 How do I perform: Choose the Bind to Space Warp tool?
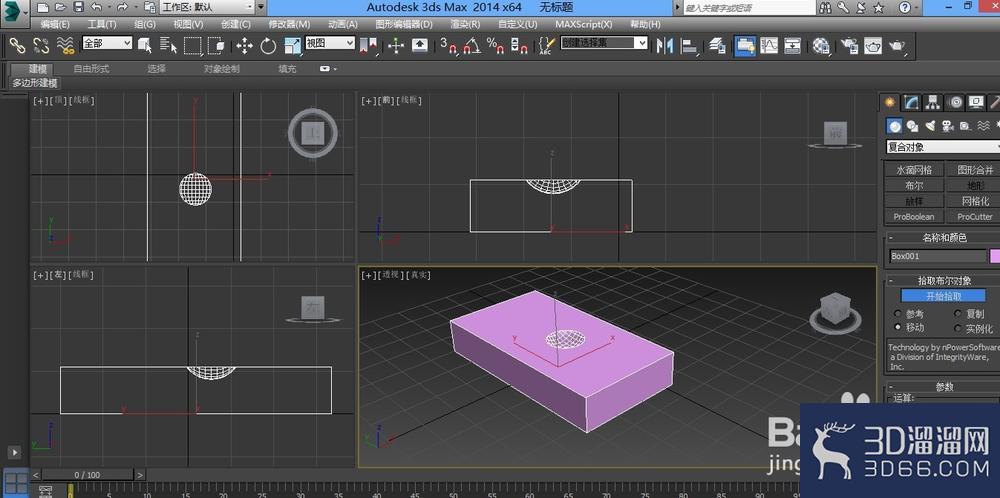[65, 45]
